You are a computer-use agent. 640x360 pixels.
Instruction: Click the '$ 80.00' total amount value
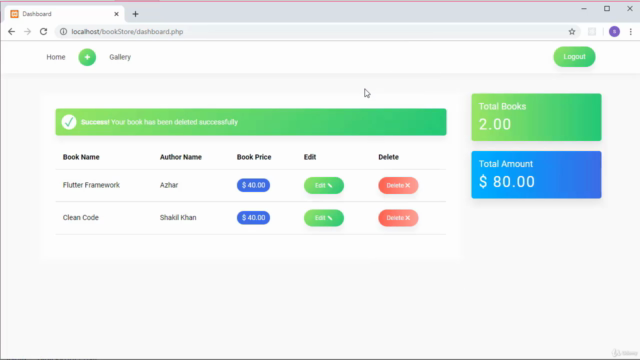tap(507, 182)
